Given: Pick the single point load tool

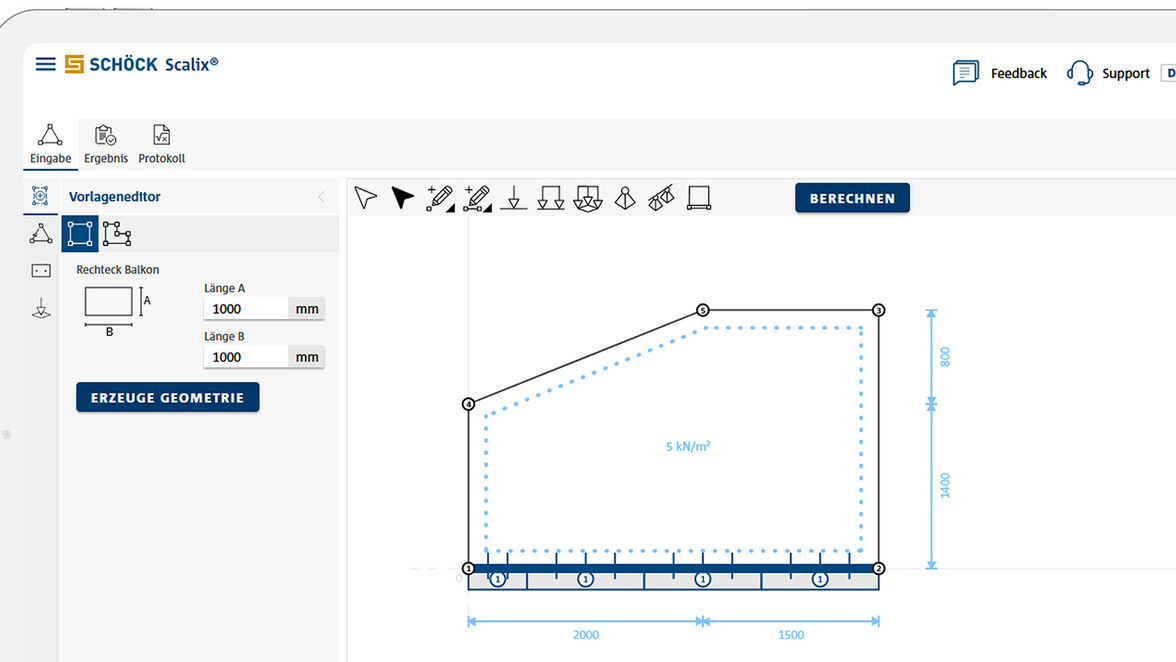Looking at the screenshot, I should coord(514,198).
